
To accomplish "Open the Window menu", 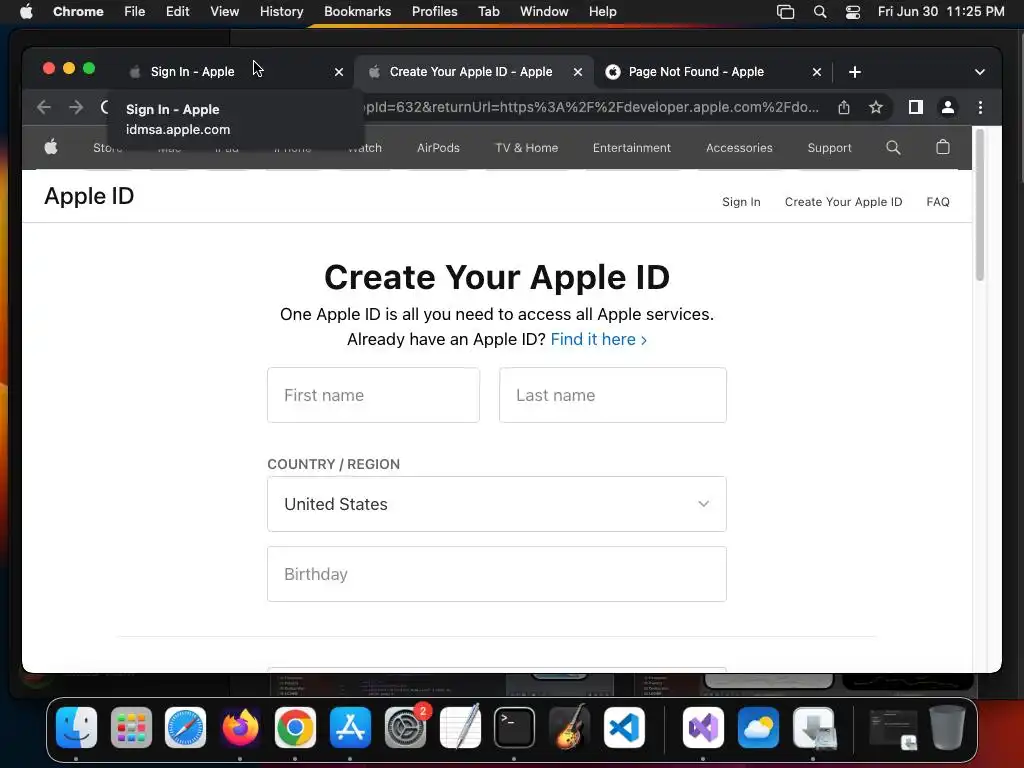I will point(544,12).
